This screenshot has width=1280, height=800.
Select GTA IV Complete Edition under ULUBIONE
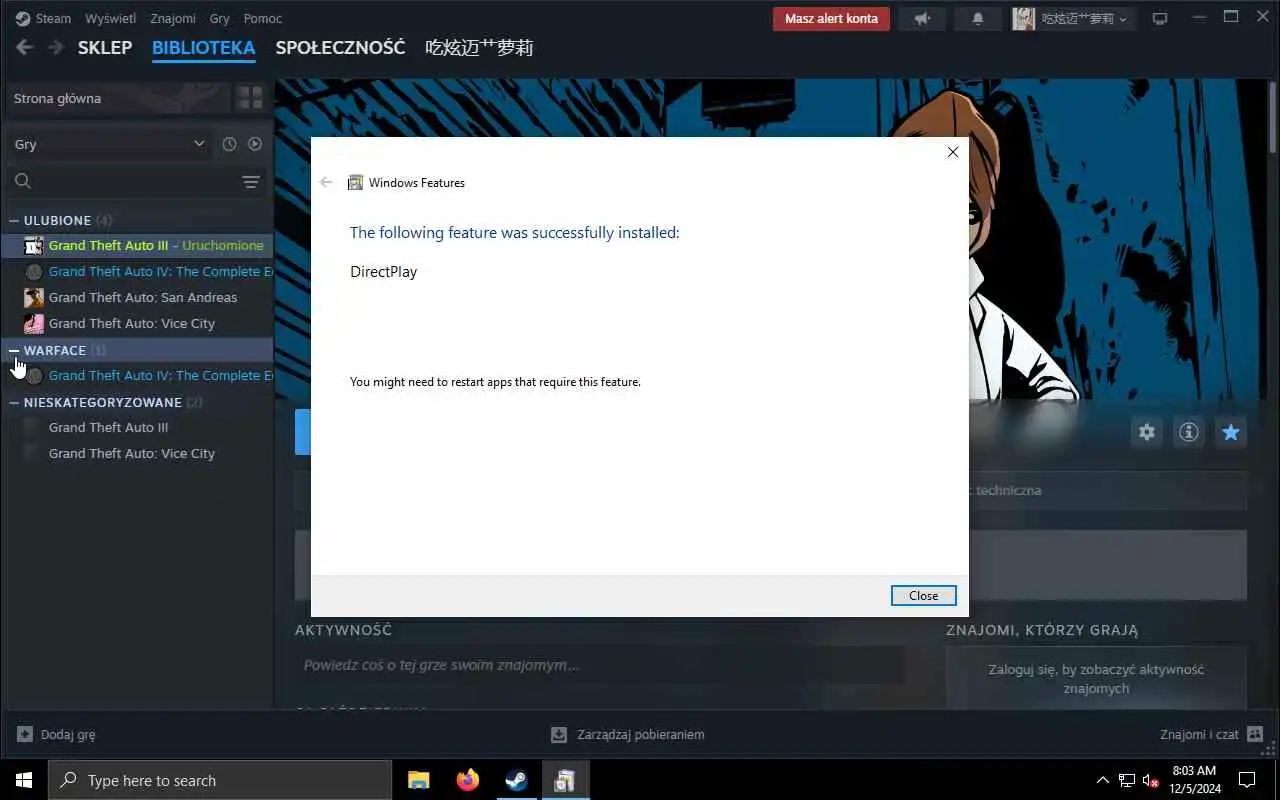pyautogui.click(x=137, y=271)
